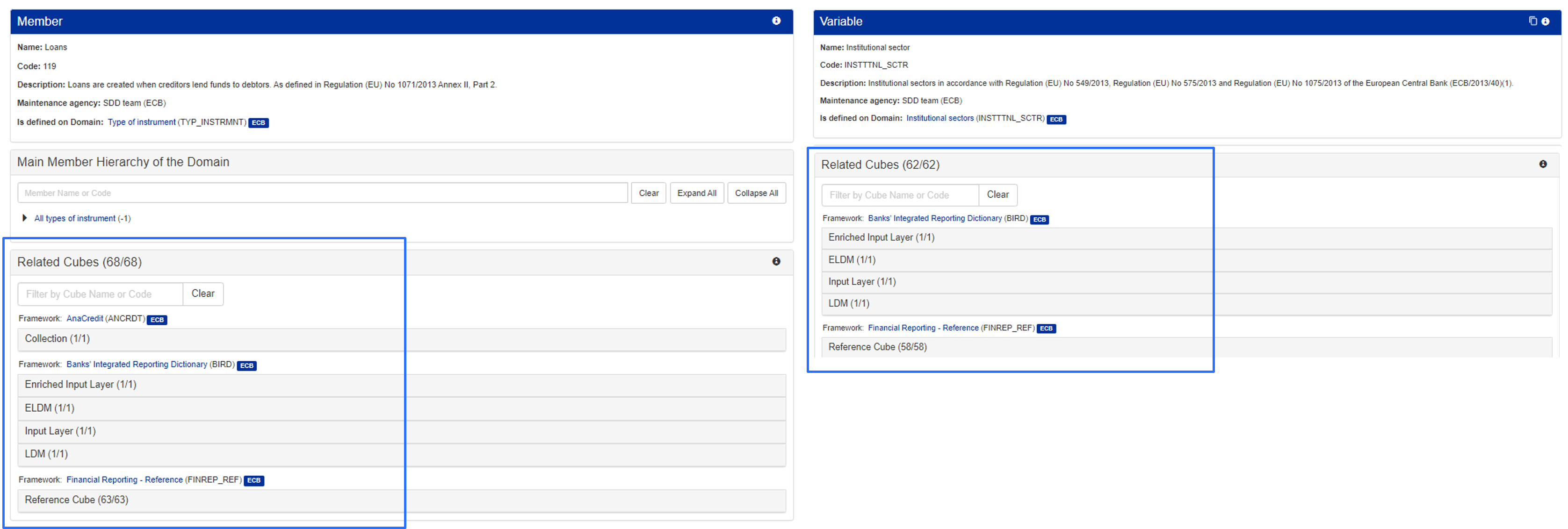This screenshot has height=529, width=1568.
Task: Click info icon beside Related Cubes (68/68)
Action: click(776, 261)
